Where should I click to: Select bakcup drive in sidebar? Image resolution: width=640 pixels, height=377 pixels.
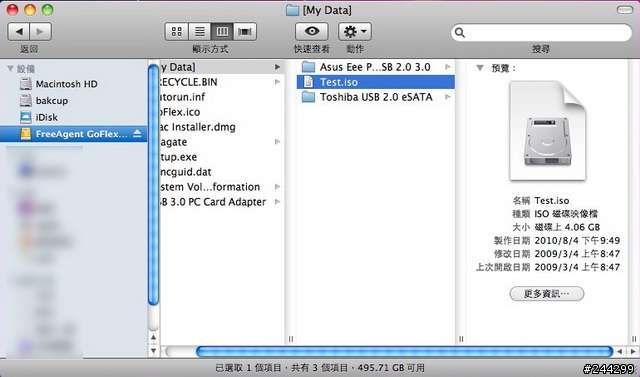(73, 100)
